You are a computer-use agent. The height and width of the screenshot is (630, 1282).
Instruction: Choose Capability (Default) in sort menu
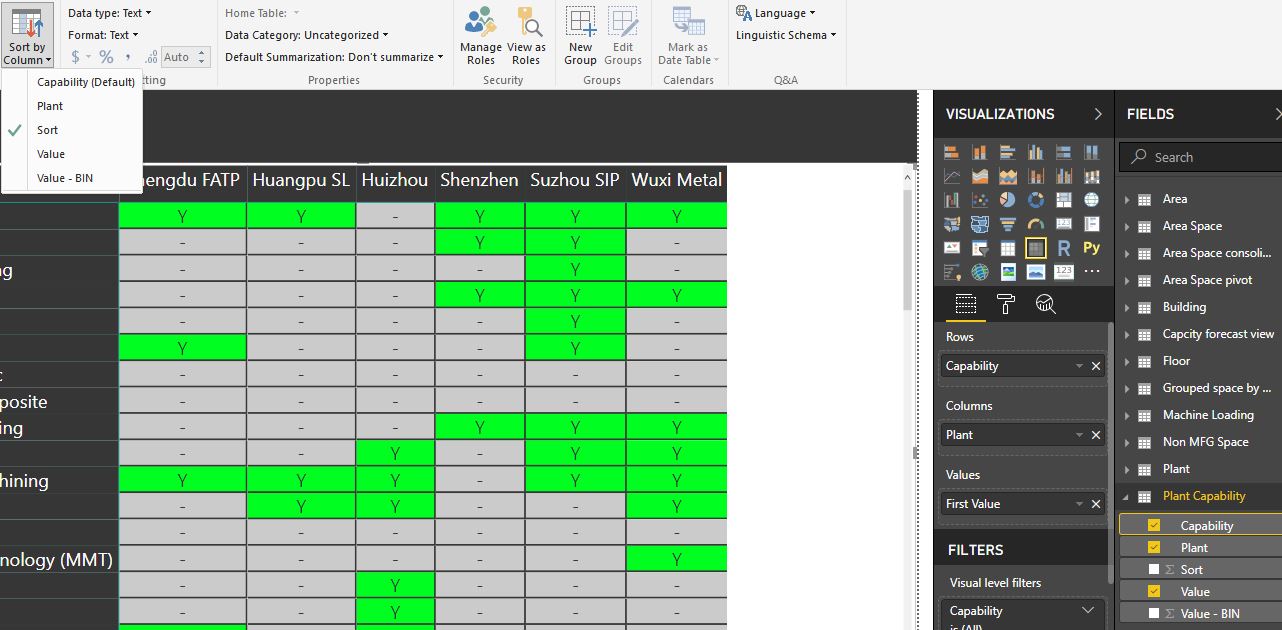(86, 82)
